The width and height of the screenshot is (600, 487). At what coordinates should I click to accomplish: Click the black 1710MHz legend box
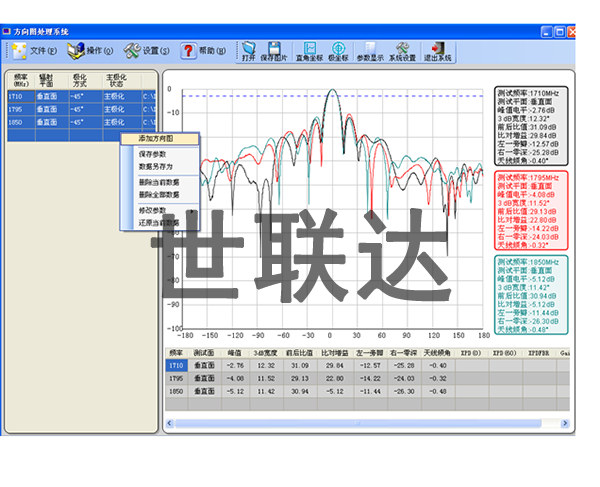point(531,127)
